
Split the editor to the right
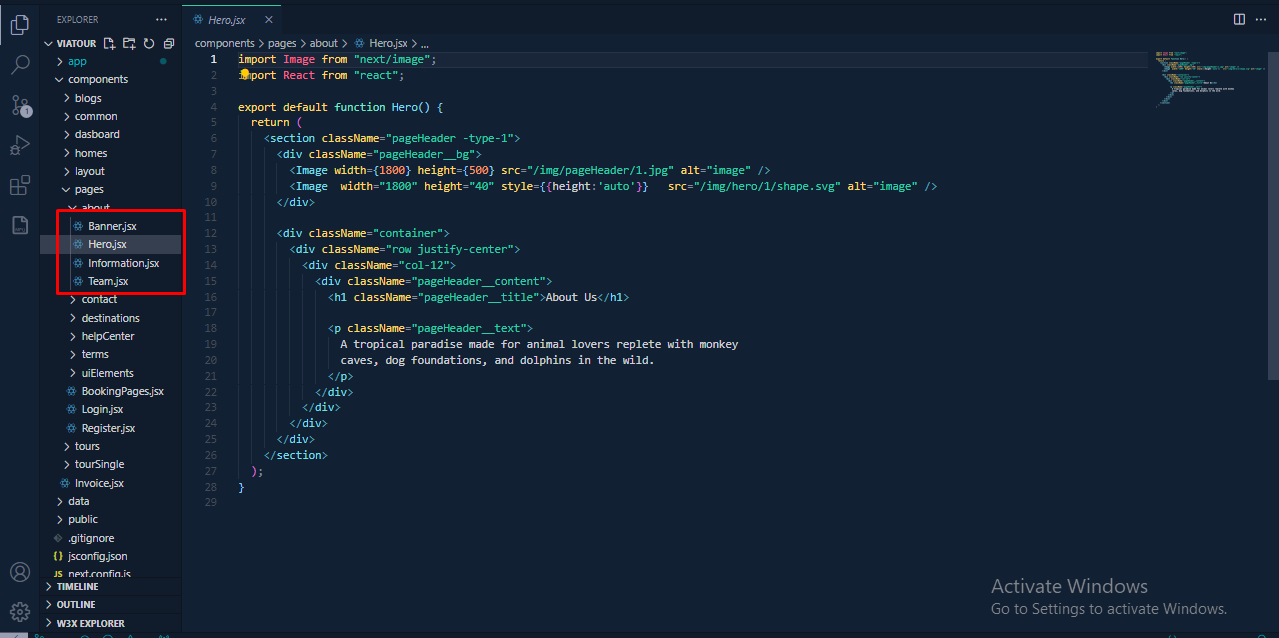tap(1239, 19)
